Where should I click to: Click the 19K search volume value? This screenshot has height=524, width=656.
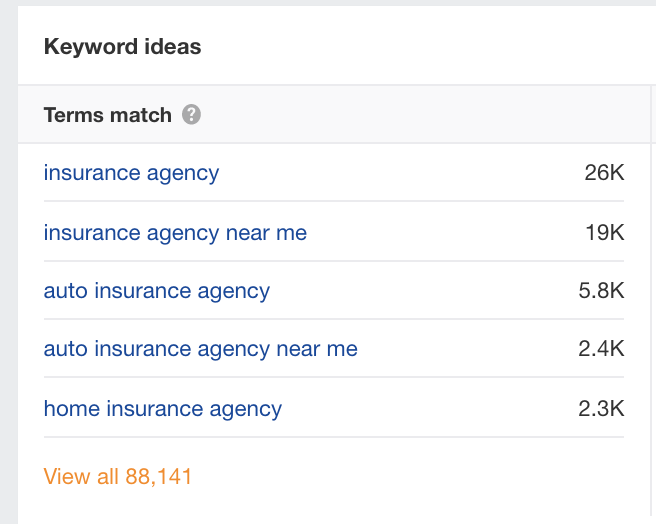coord(605,232)
